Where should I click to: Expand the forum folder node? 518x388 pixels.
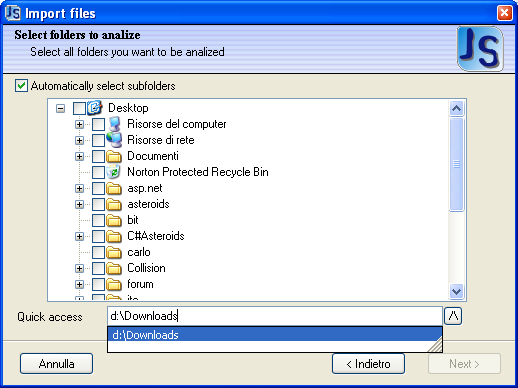tap(79, 284)
